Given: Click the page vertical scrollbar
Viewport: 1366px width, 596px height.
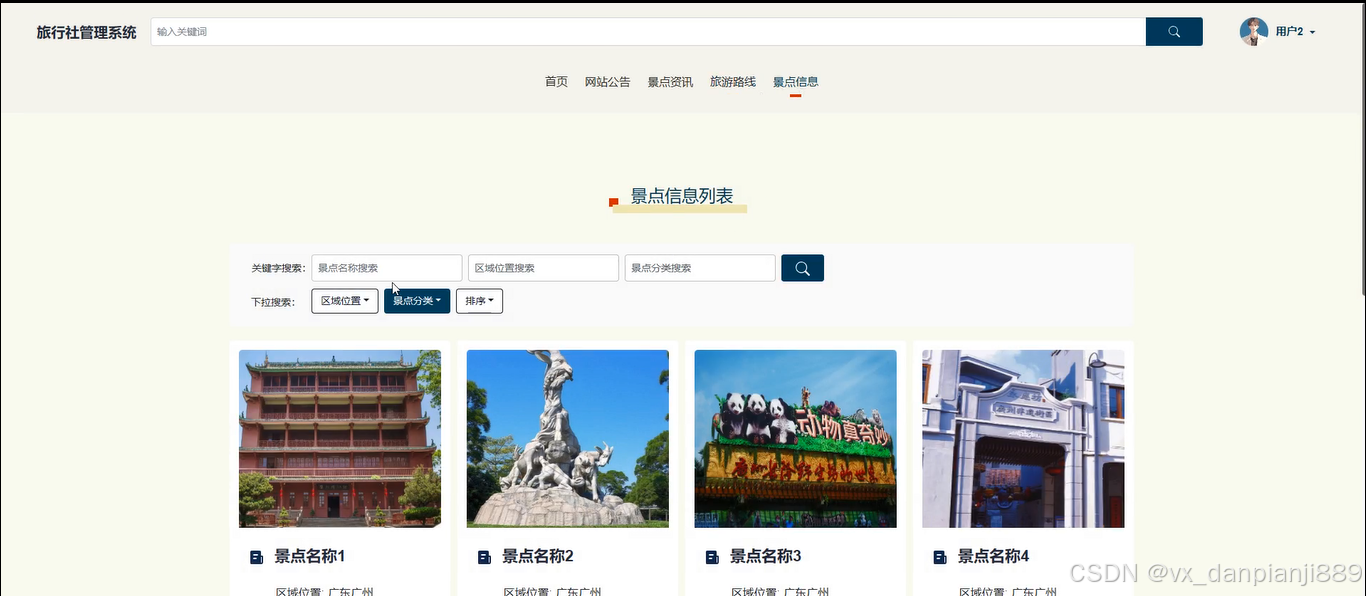Looking at the screenshot, I should coord(1362,150).
